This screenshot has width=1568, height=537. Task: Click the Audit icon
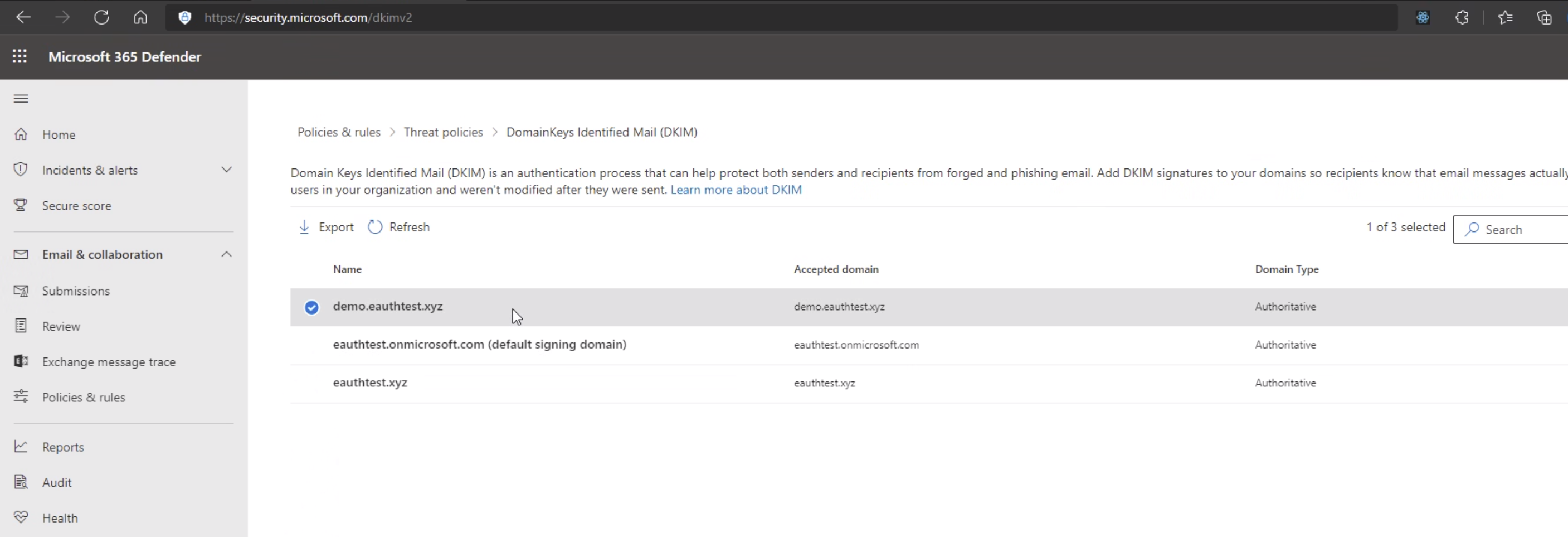[x=21, y=482]
